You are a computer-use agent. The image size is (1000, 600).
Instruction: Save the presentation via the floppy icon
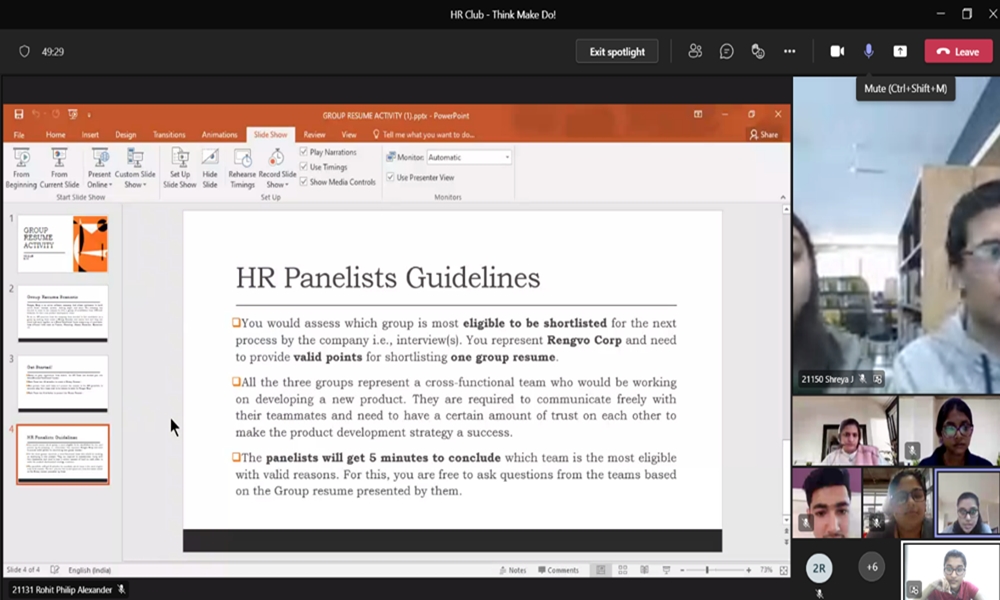[18, 114]
